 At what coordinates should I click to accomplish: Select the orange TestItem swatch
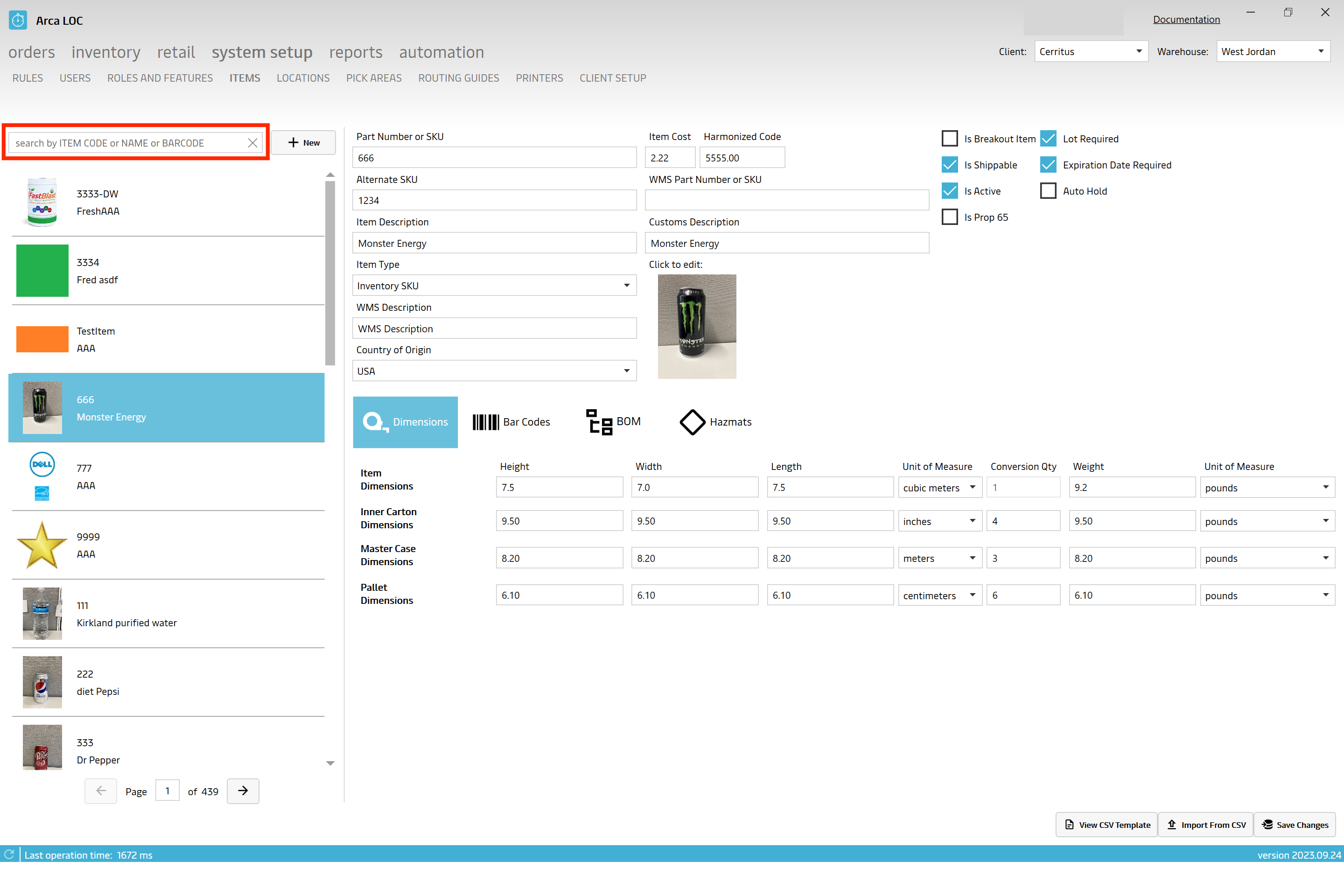click(42, 339)
